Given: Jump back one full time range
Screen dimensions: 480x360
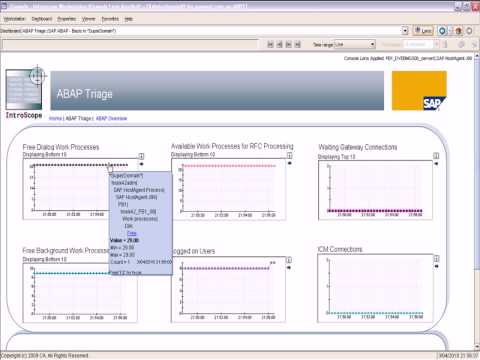Looking at the screenshot, I should [270, 44].
